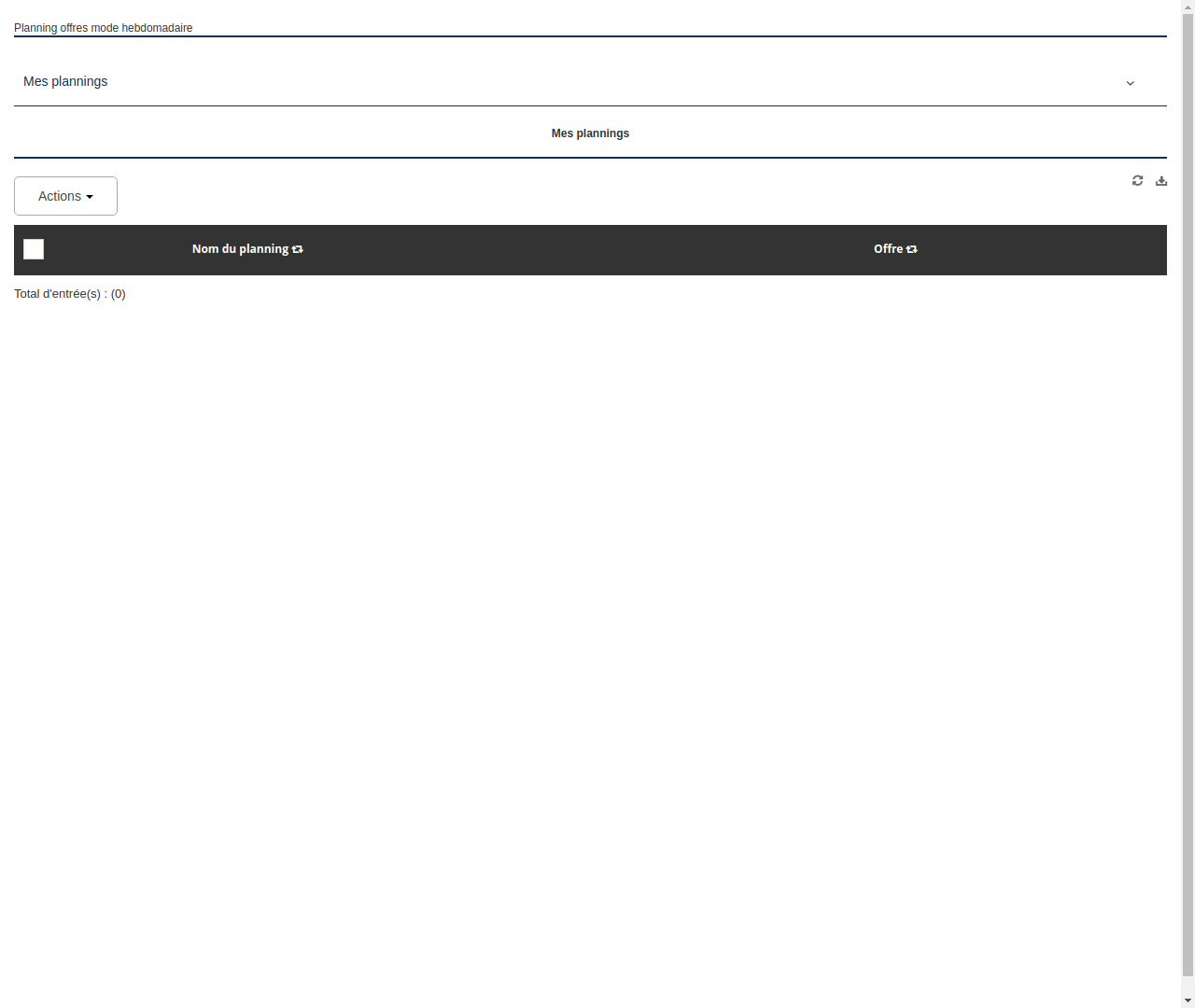Open the Actions dropdown menu
This screenshot has height=1008, width=1195.
pyautogui.click(x=65, y=196)
